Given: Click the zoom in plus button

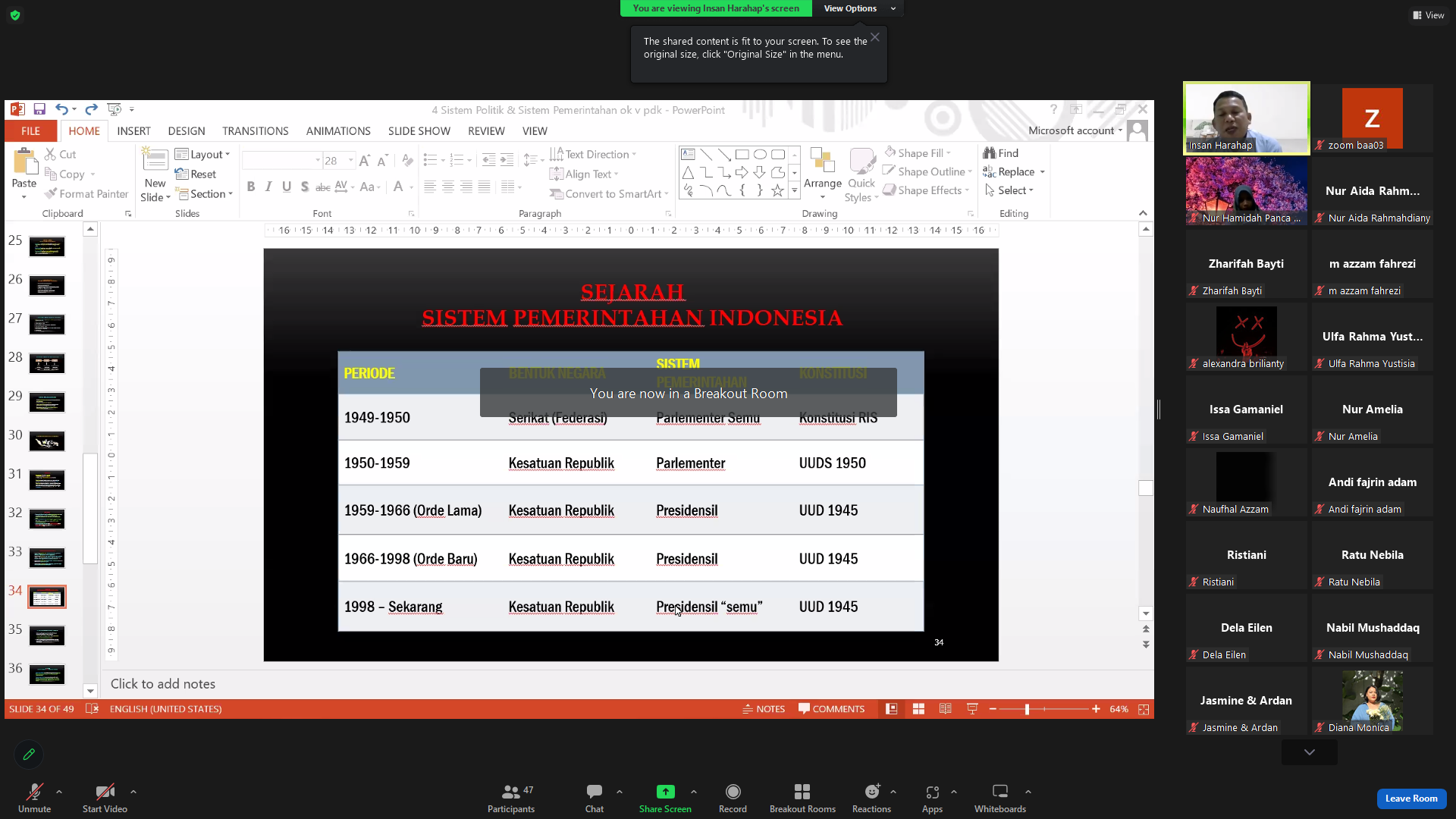Looking at the screenshot, I should (1096, 709).
